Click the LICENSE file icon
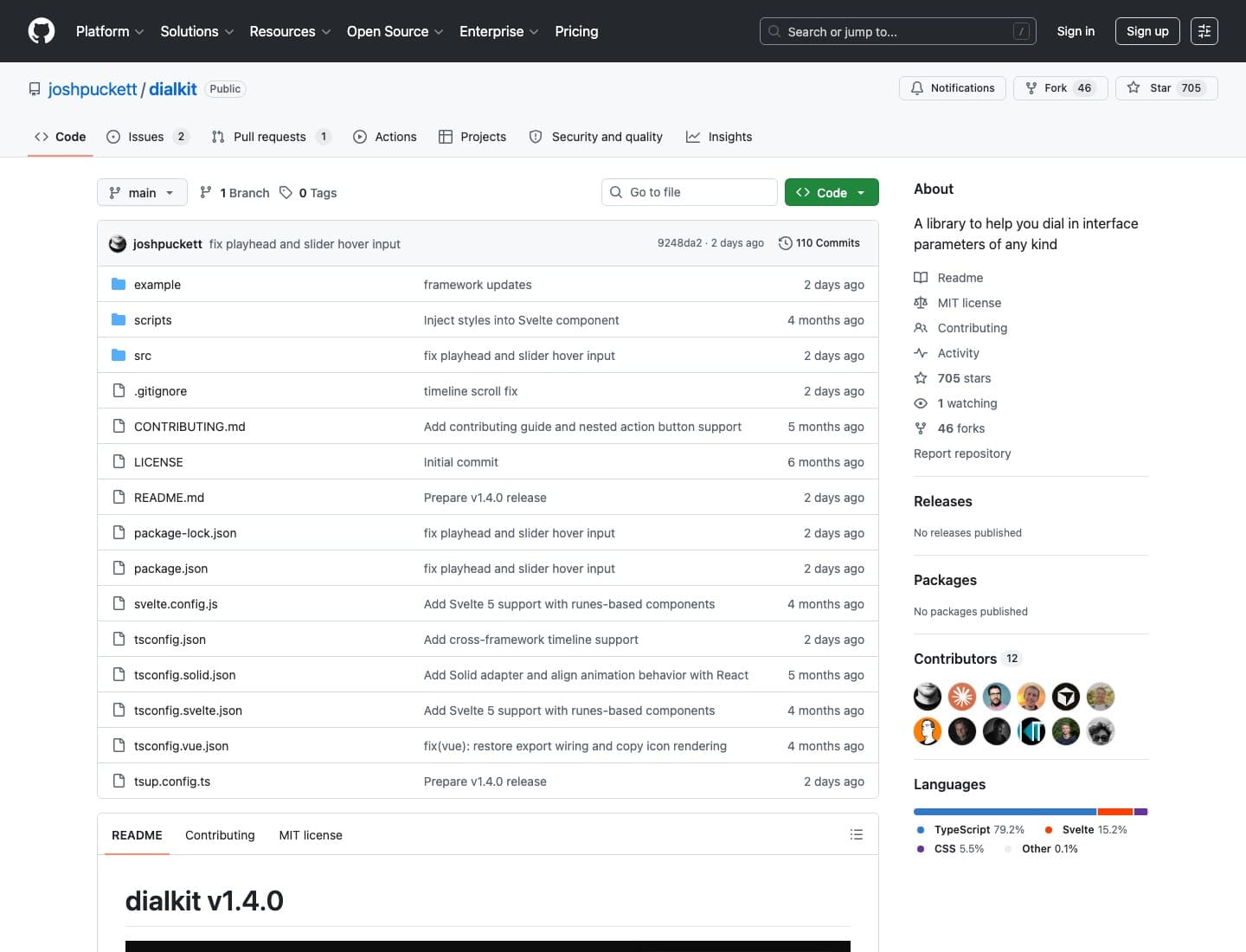 point(119,461)
